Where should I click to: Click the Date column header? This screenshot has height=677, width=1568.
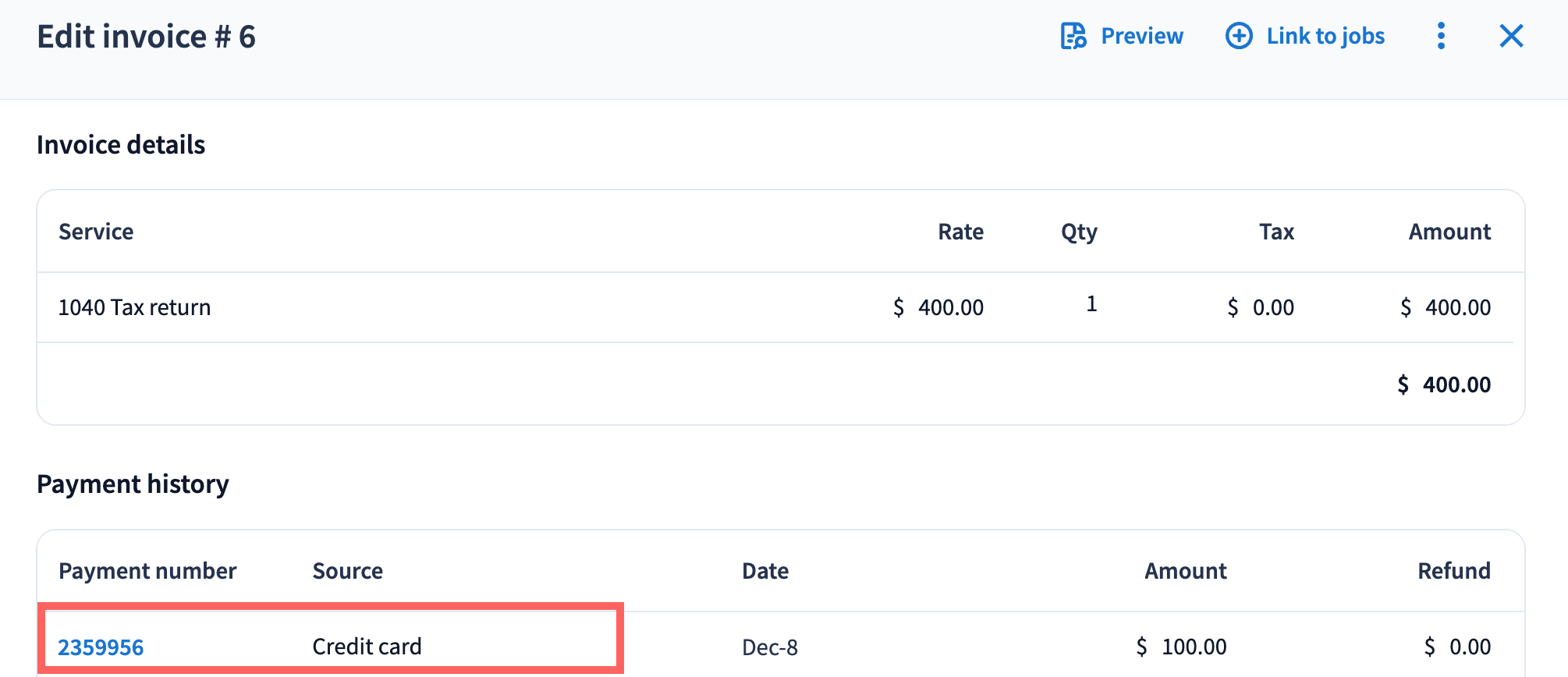click(765, 571)
